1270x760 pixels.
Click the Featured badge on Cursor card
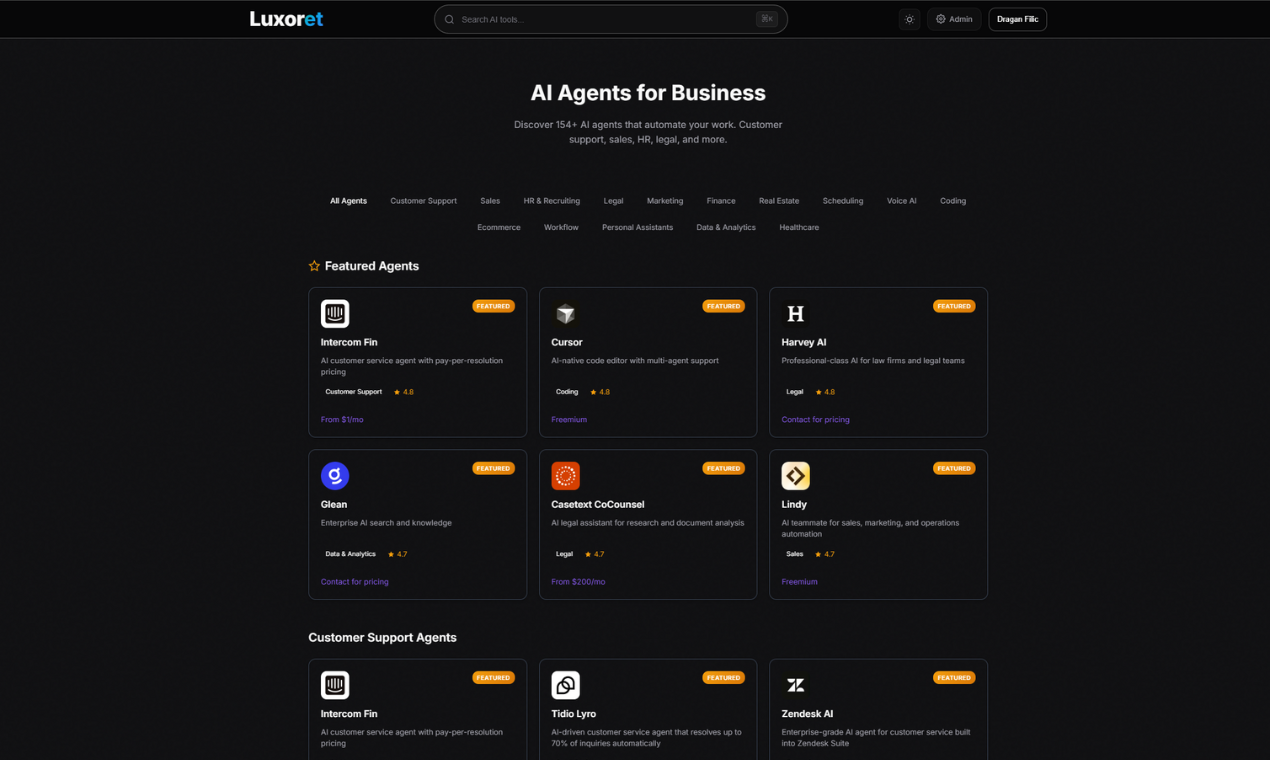[x=723, y=306]
